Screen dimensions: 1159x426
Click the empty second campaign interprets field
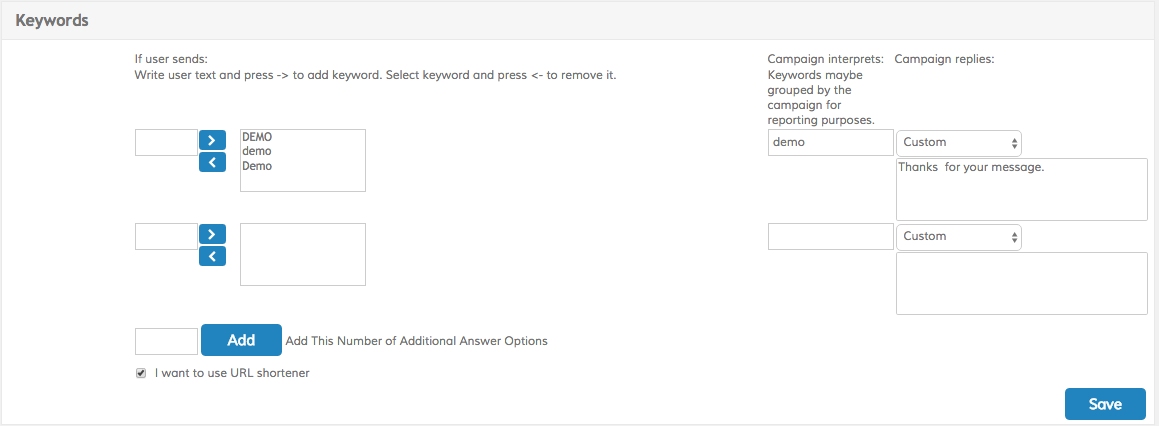[830, 237]
